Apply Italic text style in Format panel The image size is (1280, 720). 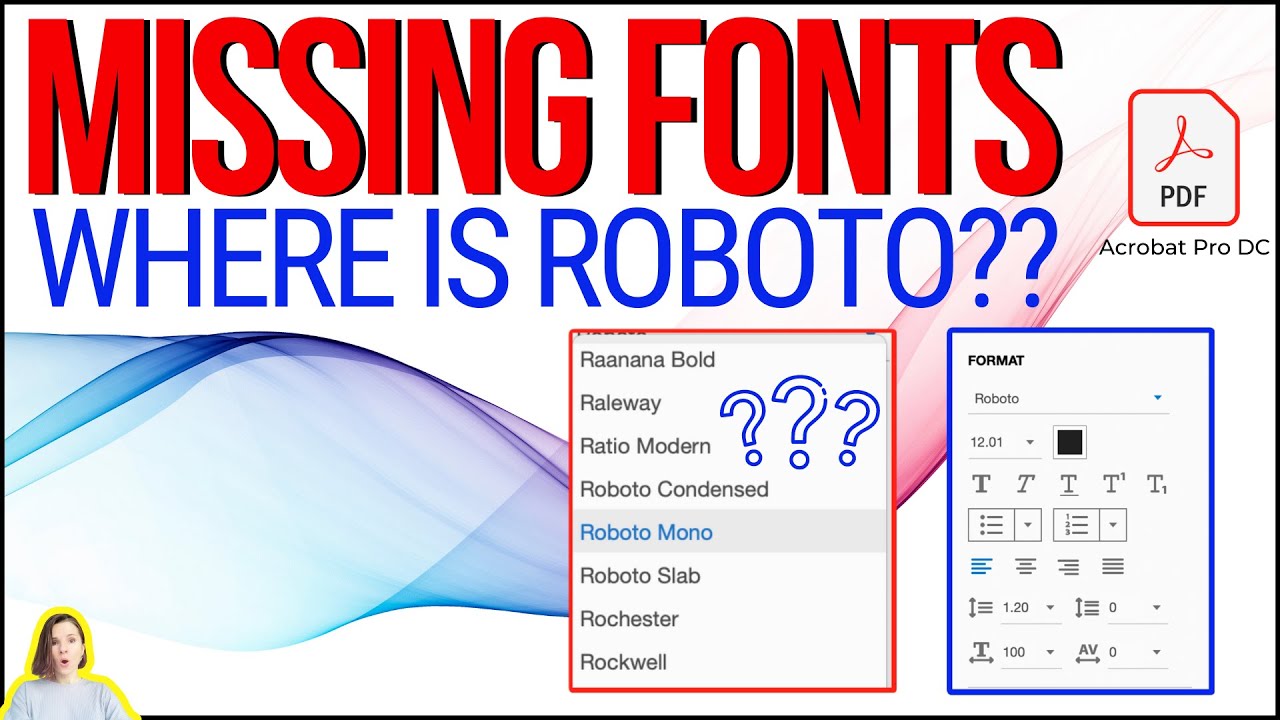tap(1025, 485)
